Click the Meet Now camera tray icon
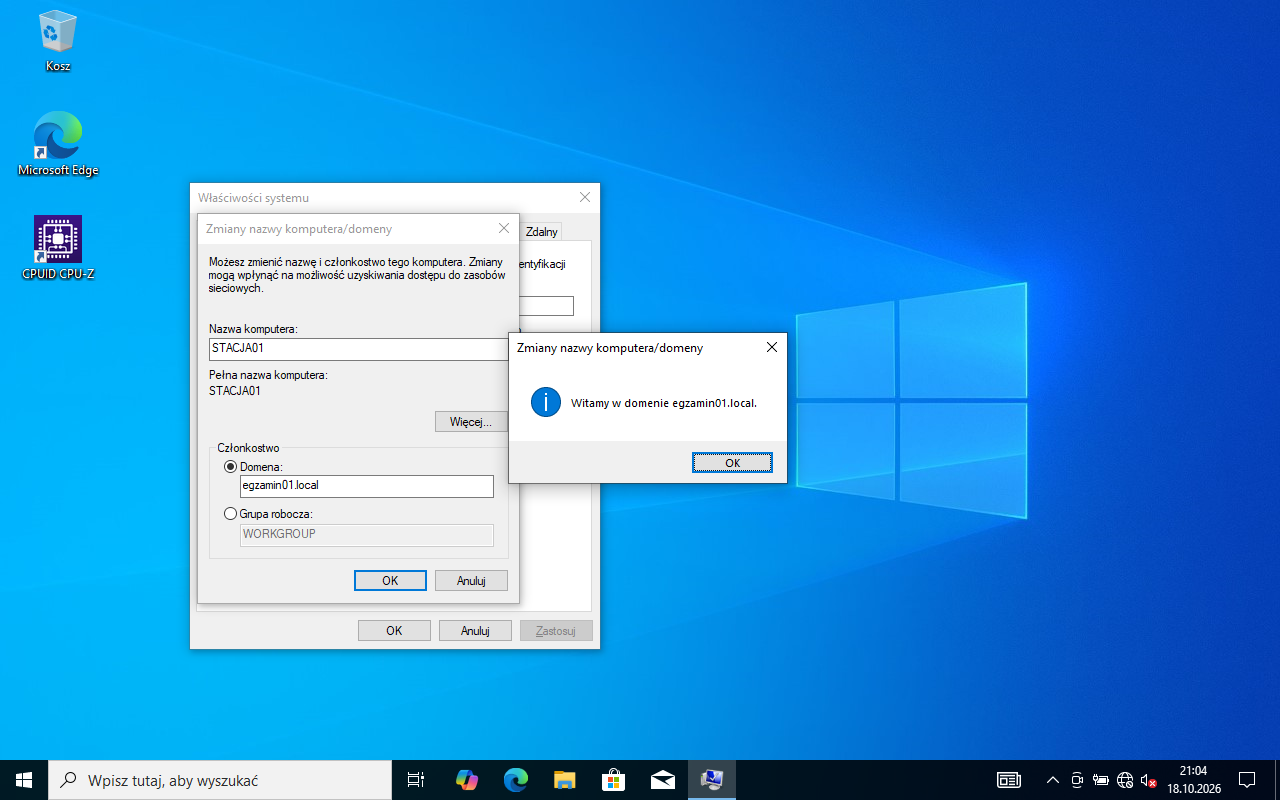 point(1077,780)
